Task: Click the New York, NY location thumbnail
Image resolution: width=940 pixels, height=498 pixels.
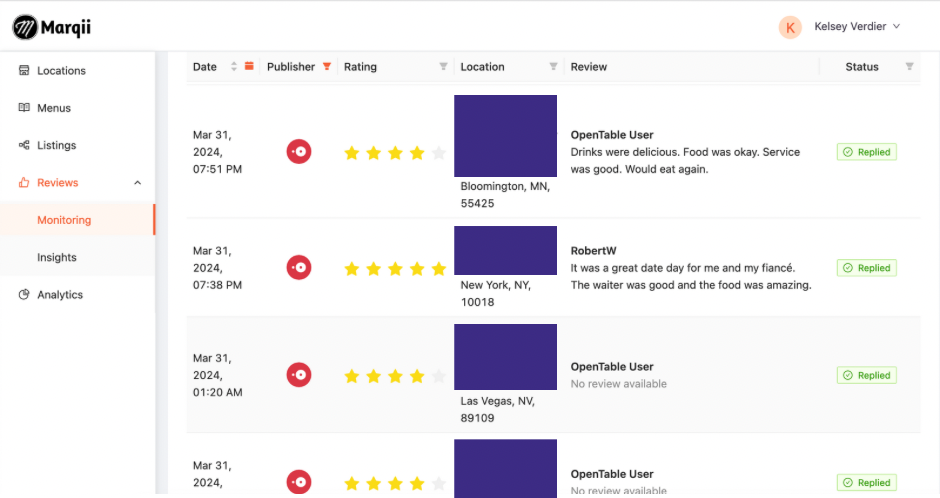Action: 505,250
